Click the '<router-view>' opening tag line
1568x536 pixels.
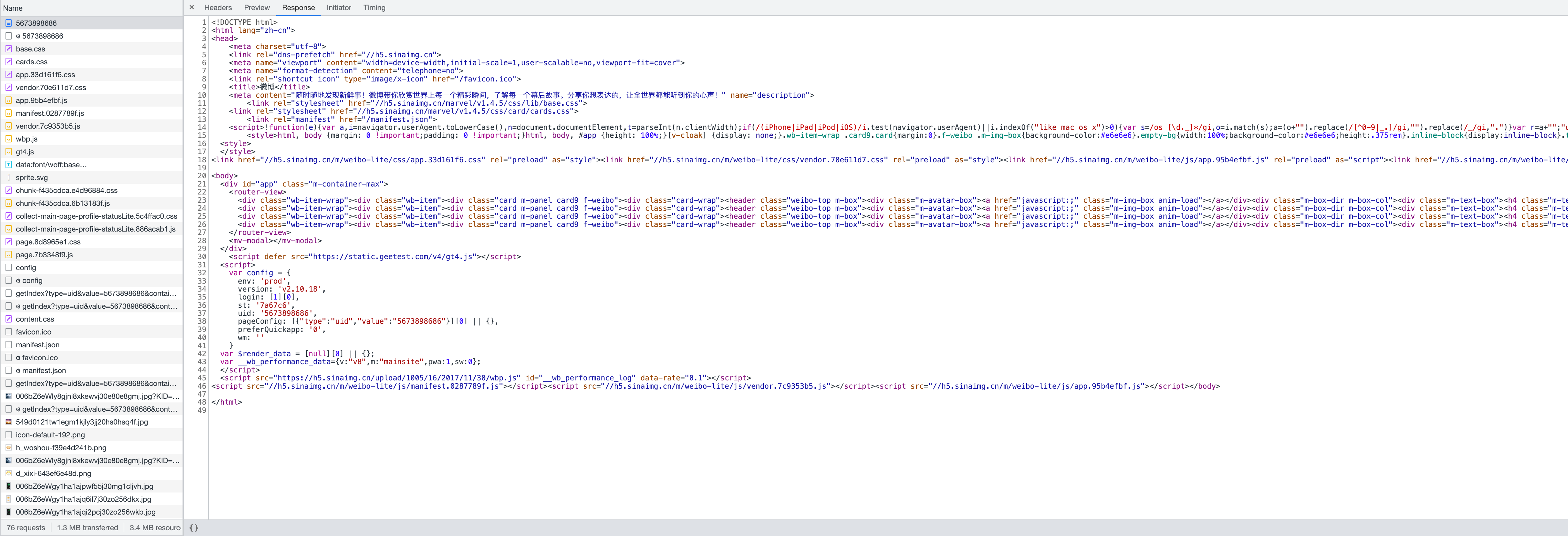click(258, 192)
